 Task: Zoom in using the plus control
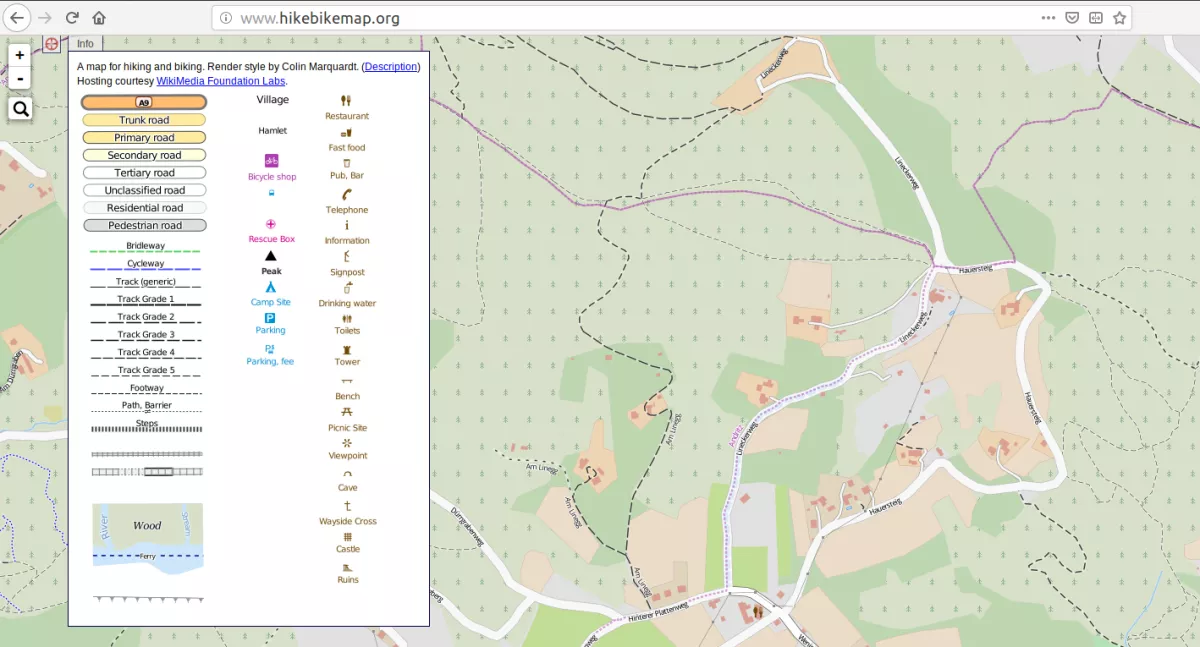pyautogui.click(x=19, y=55)
